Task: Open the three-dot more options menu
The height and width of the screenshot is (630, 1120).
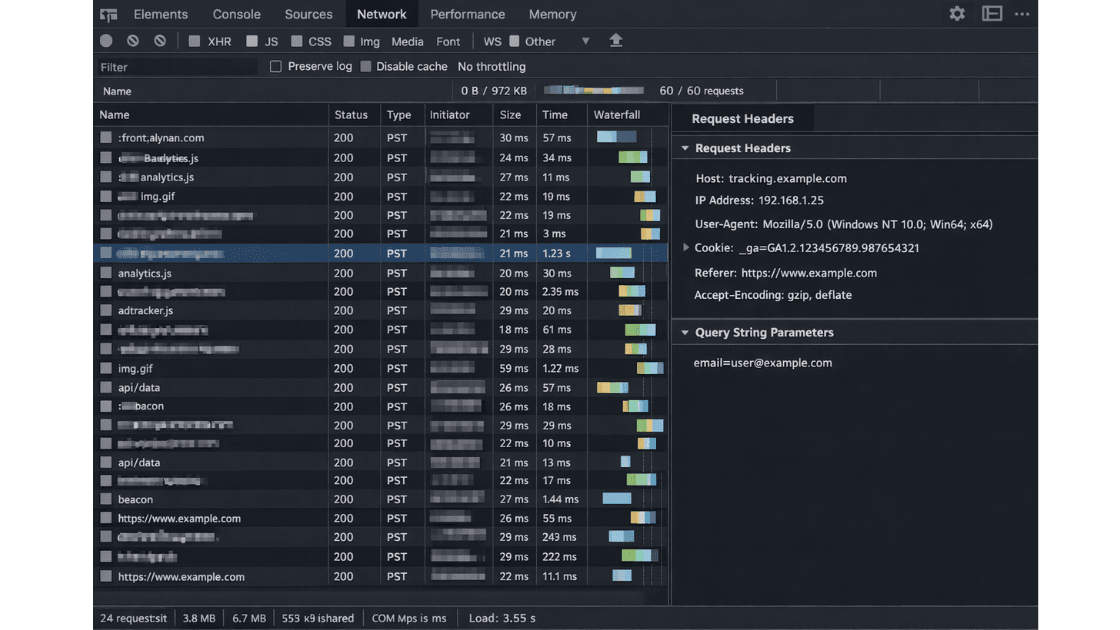Action: (1022, 14)
